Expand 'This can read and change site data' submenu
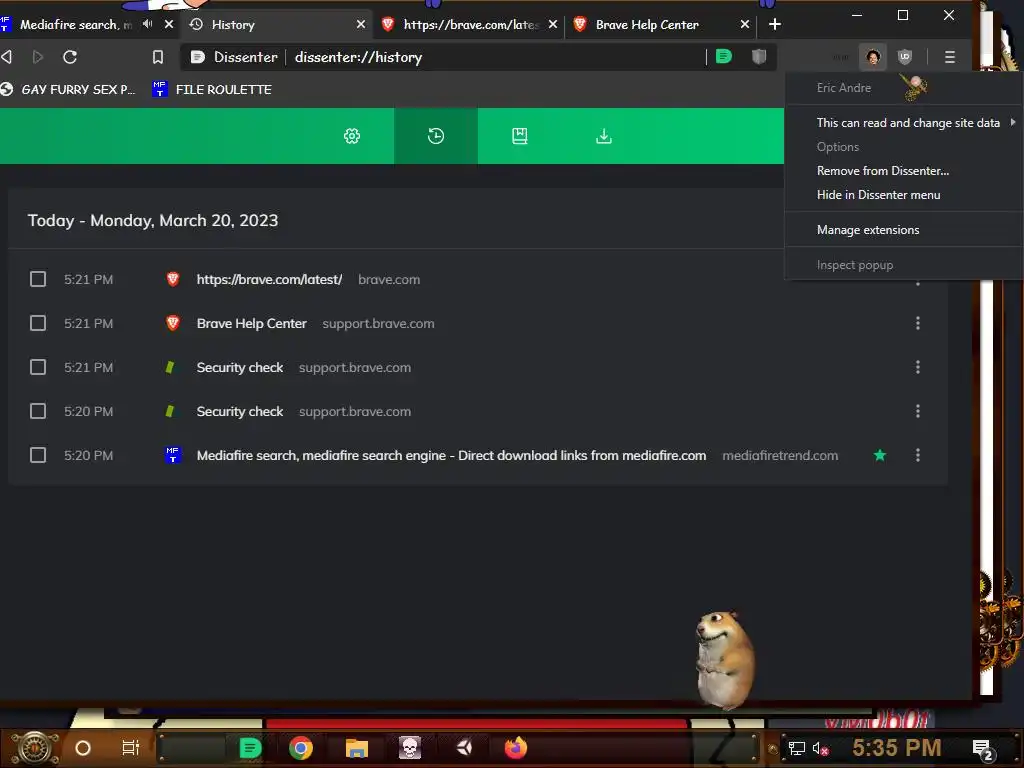Screen dimensions: 1024x768 904,123
